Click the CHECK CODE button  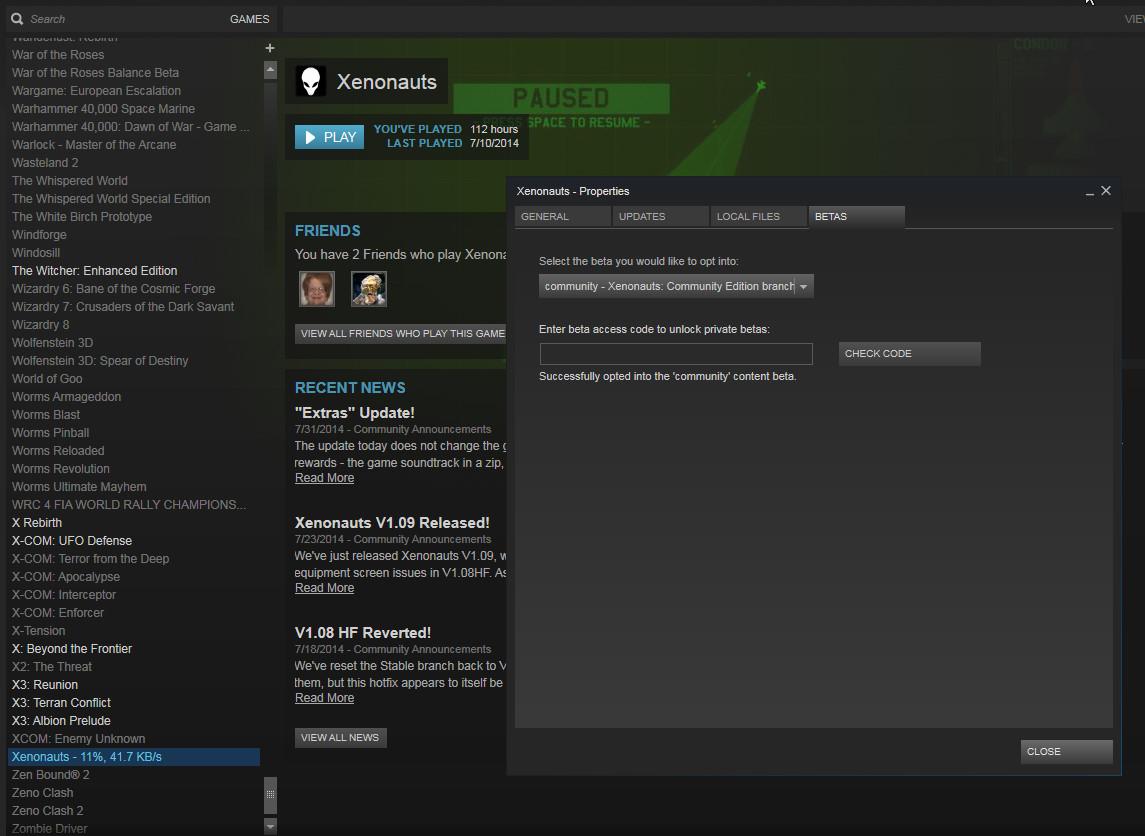click(x=909, y=353)
